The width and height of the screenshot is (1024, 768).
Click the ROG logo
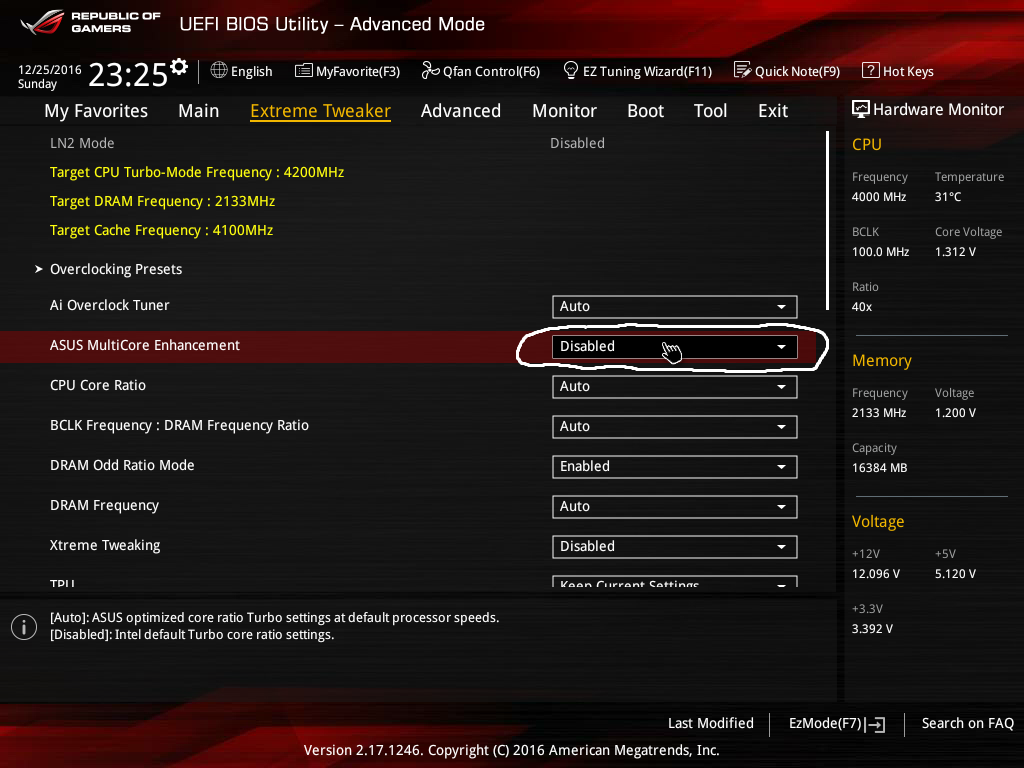coord(42,22)
